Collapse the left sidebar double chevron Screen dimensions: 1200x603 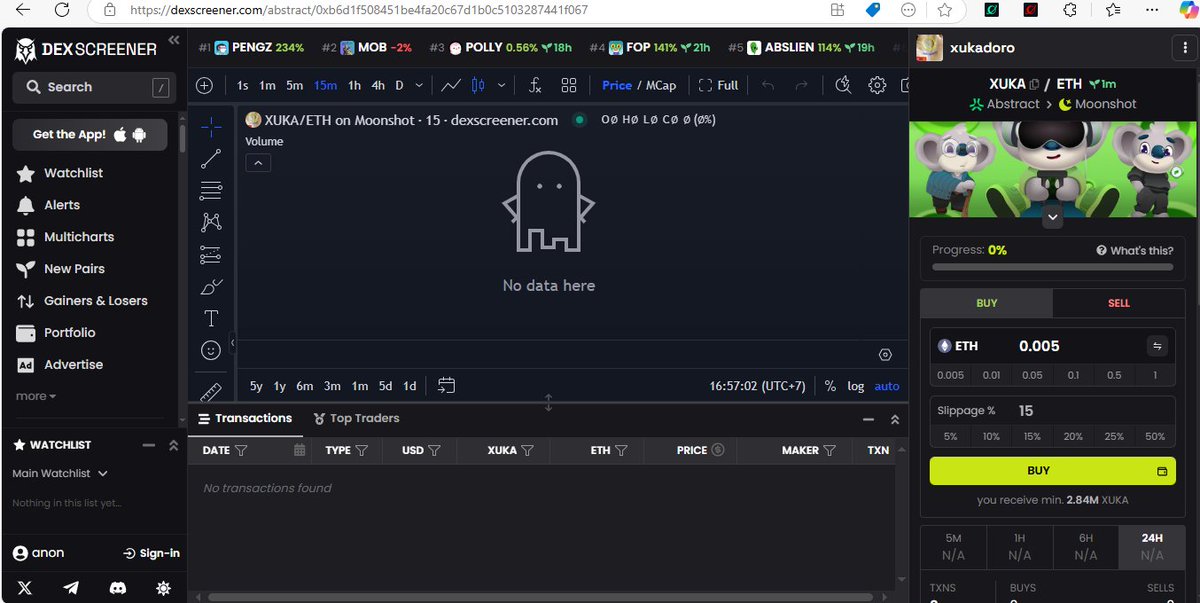[174, 40]
